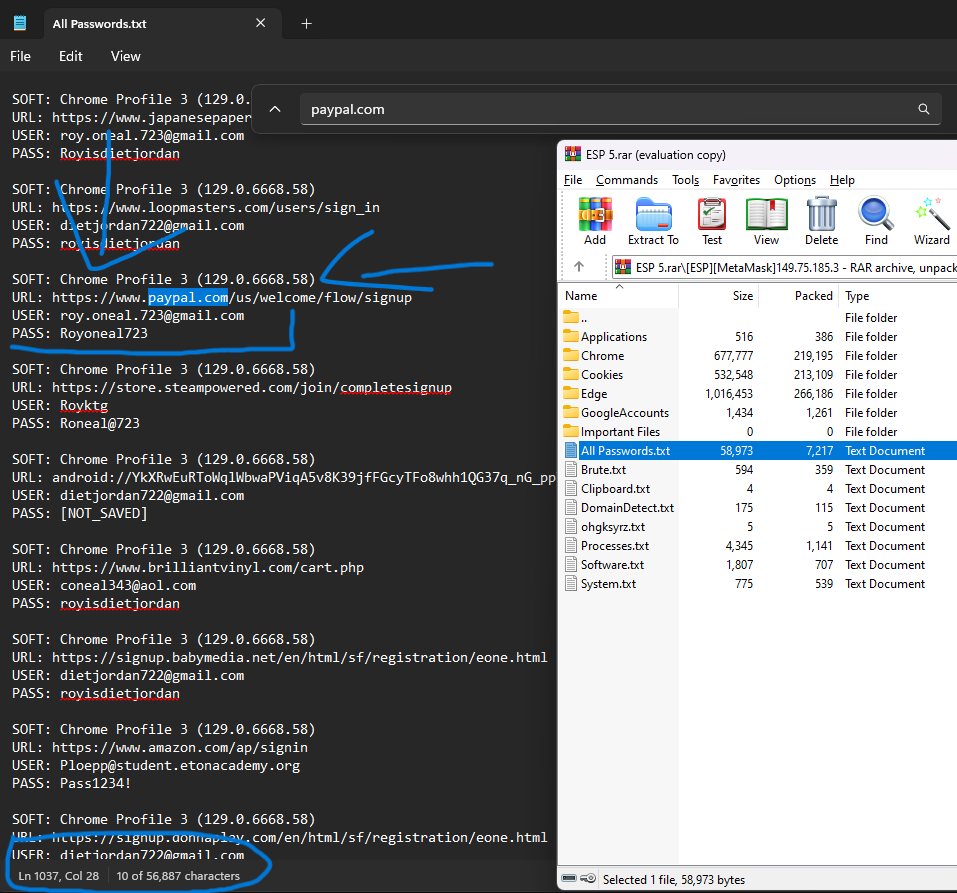Screen dimensions: 957x893
Task: Click the Text Document type for Brute.txt
Action: point(885,469)
